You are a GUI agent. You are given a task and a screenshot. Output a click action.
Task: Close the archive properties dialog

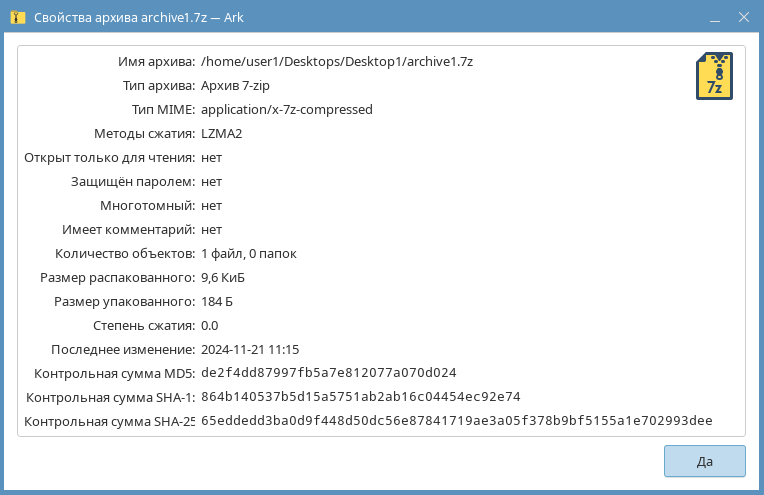744,19
